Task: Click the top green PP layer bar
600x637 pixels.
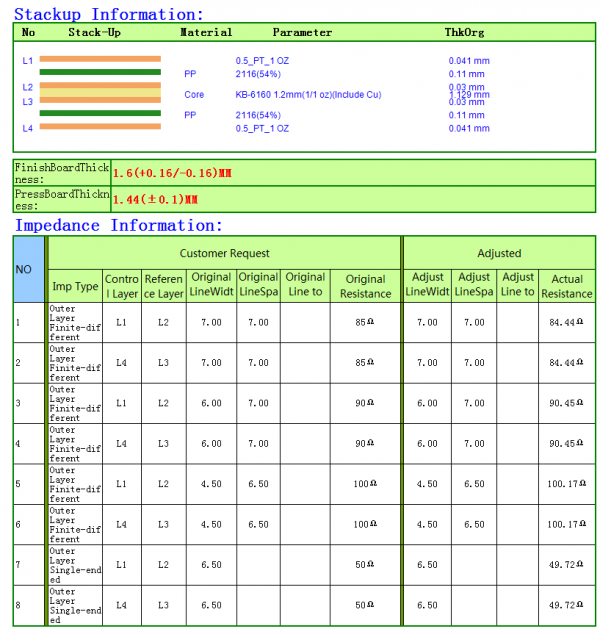Action: pos(100,72)
